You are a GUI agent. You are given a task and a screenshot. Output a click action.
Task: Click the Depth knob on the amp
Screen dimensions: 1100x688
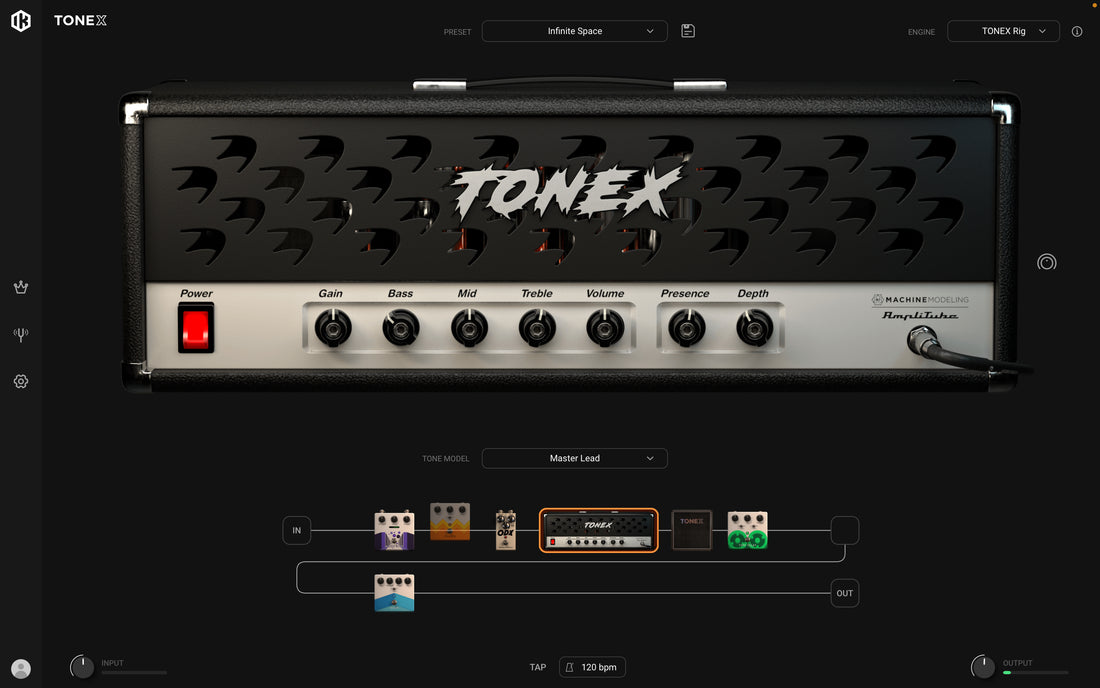754,328
